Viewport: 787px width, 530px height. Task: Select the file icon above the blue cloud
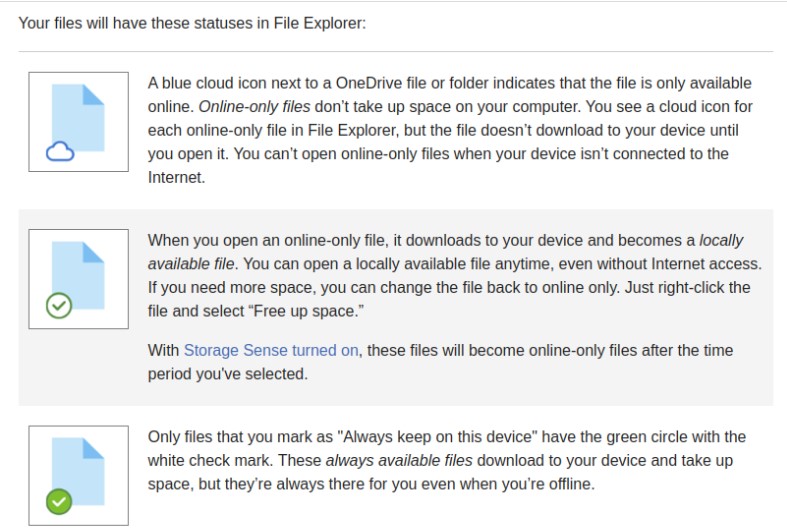(x=78, y=117)
